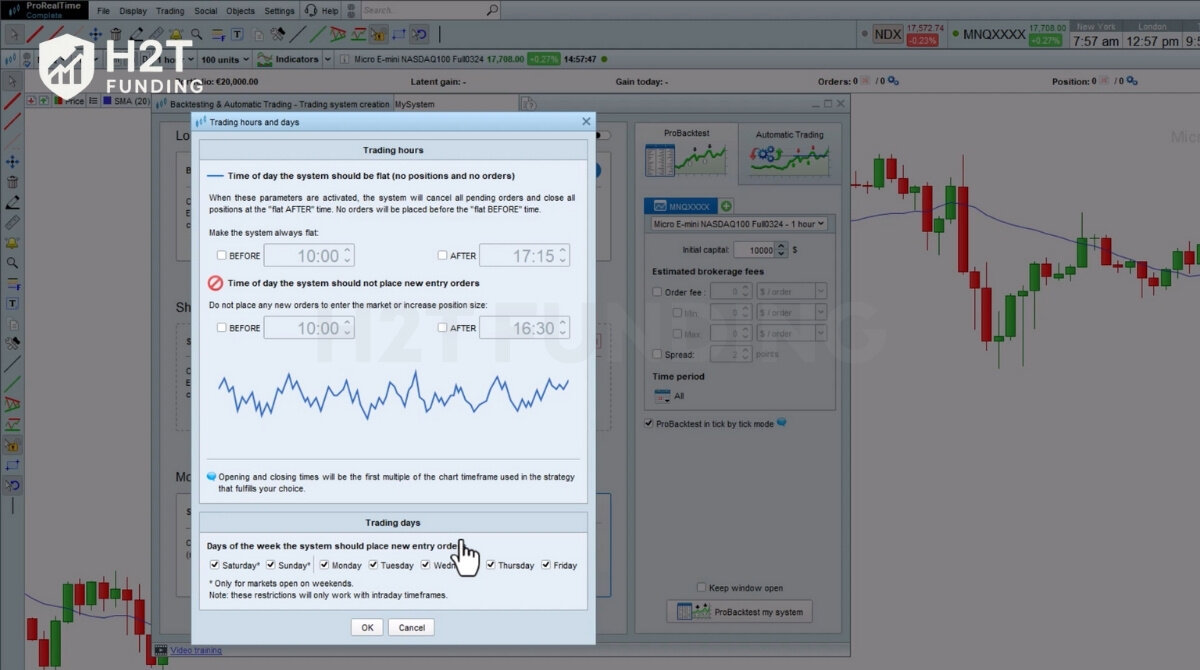This screenshot has width=1200, height=670.
Task: Click the flat AFTER 17:15 time stepper
Action: coord(563,256)
